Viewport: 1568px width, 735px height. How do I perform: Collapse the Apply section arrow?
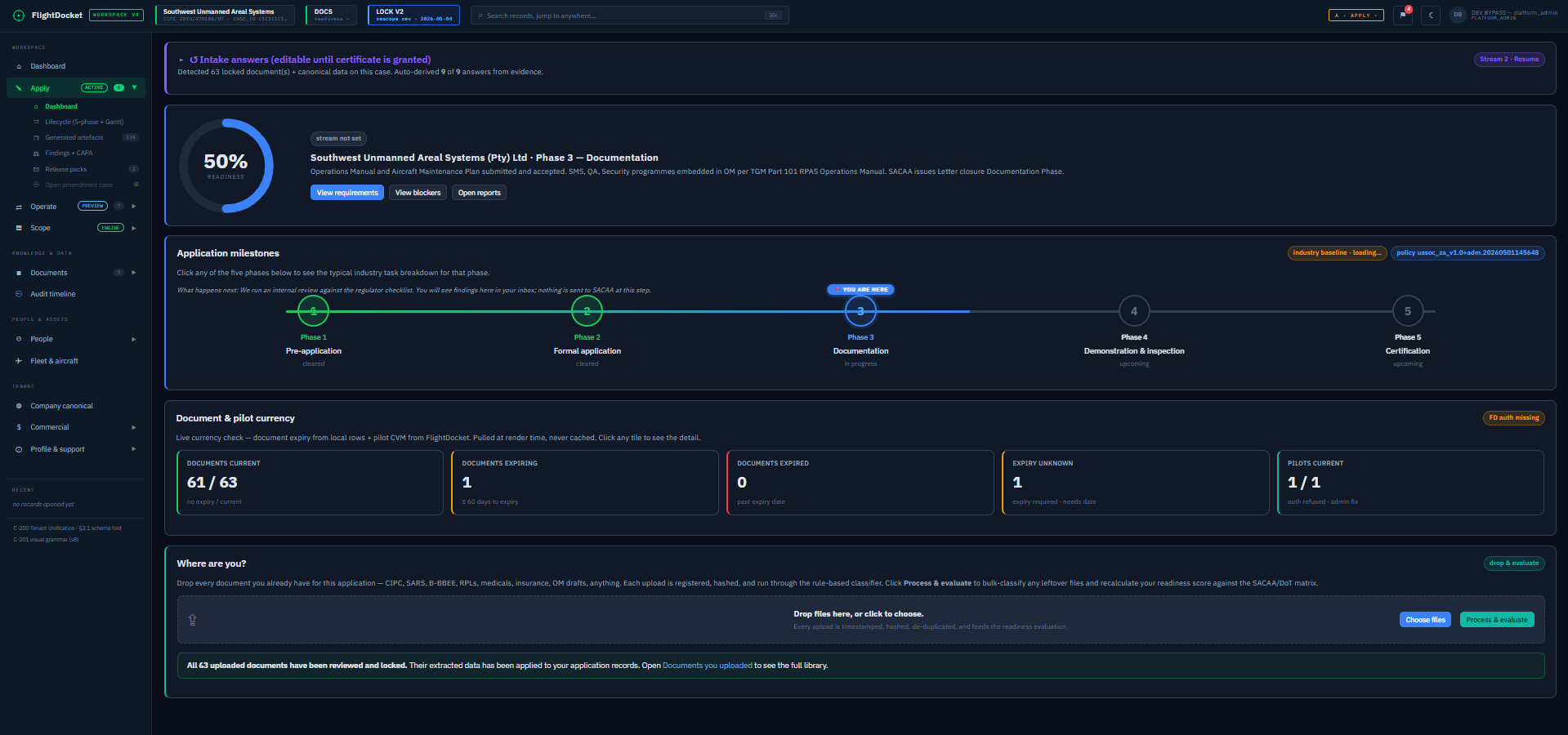(x=134, y=87)
